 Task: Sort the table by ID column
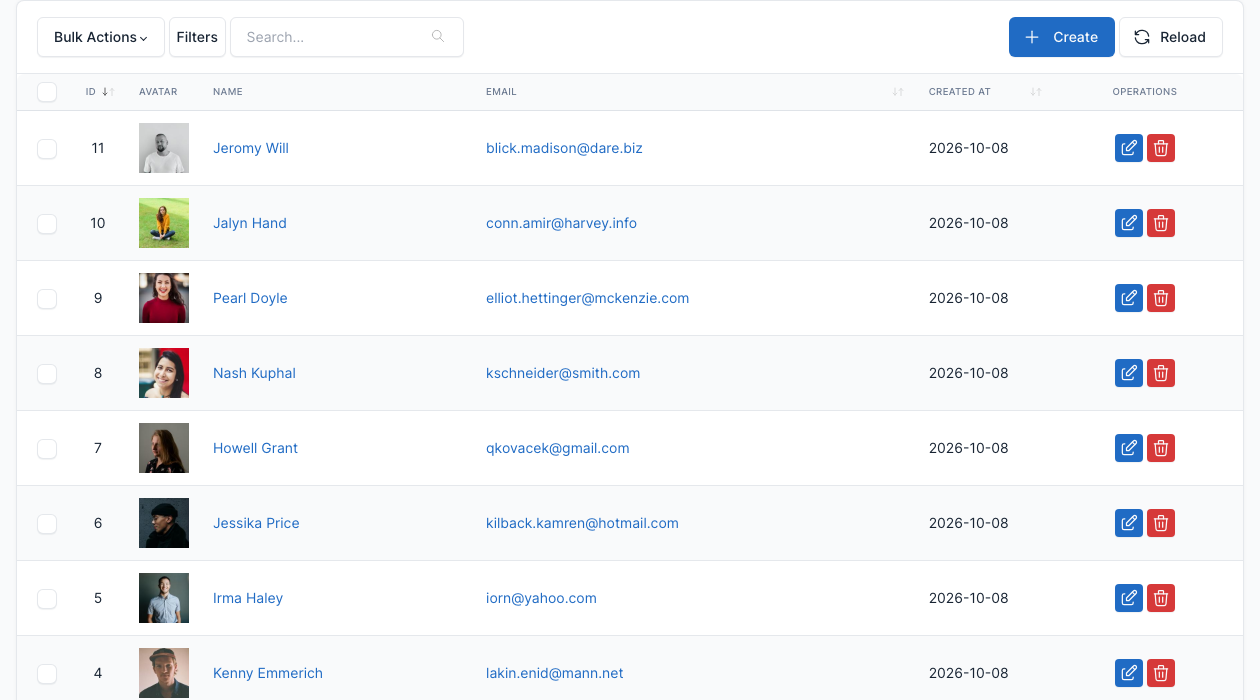100,92
